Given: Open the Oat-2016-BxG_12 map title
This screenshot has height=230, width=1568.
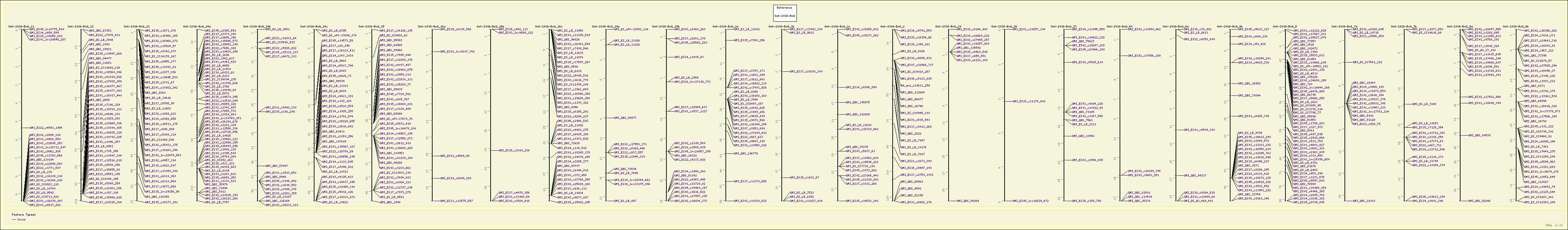Looking at the screenshot, I should coord(80,27).
